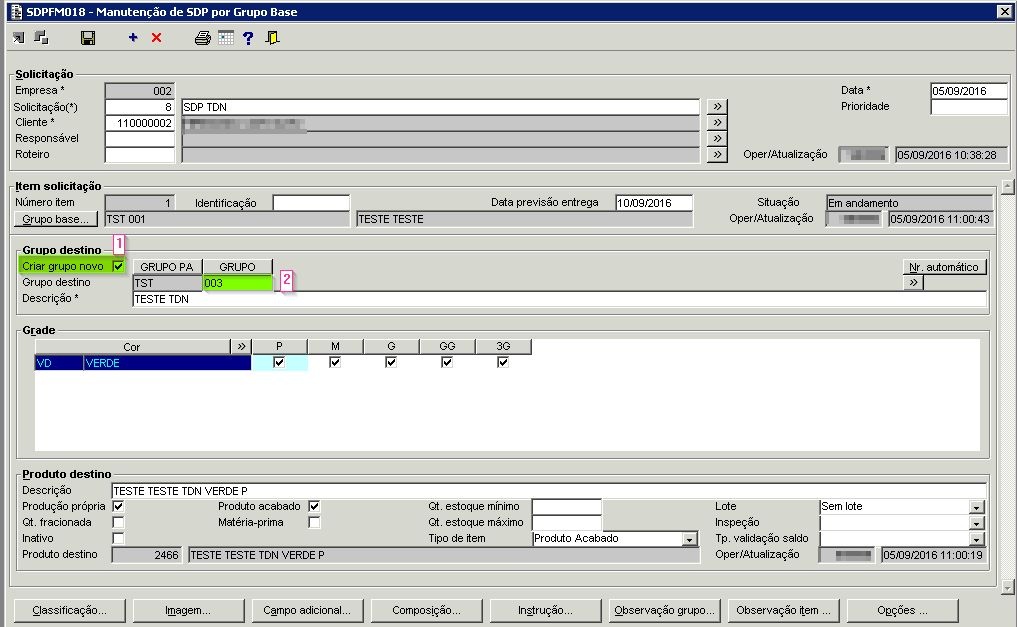Image resolution: width=1017 pixels, height=627 pixels.
Task: Uncheck size G for VERDE
Action: click(x=390, y=362)
